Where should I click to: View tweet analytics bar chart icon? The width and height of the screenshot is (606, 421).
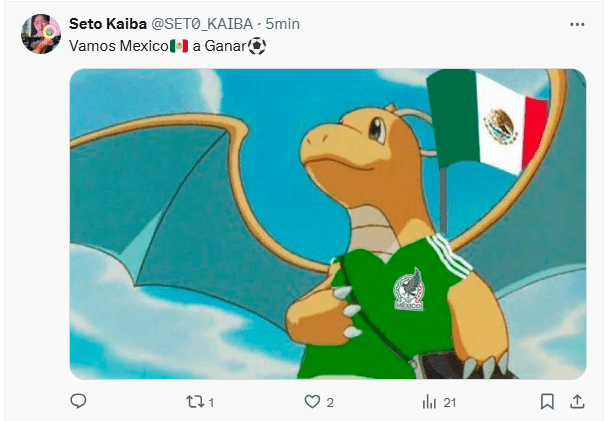(429, 402)
